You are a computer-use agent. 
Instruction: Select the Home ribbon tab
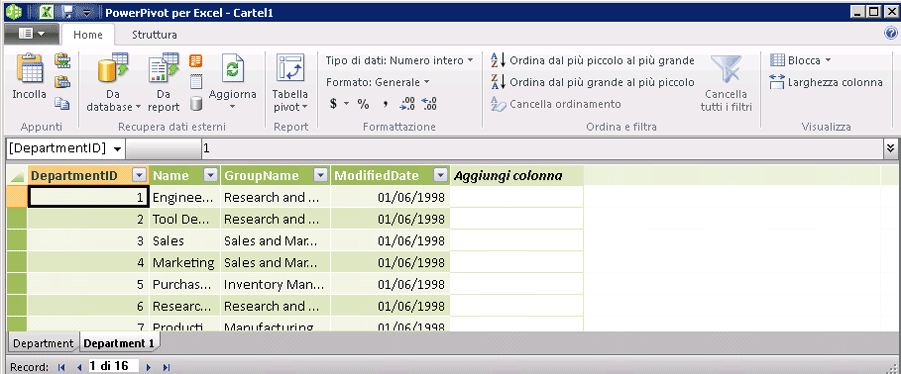(x=88, y=35)
